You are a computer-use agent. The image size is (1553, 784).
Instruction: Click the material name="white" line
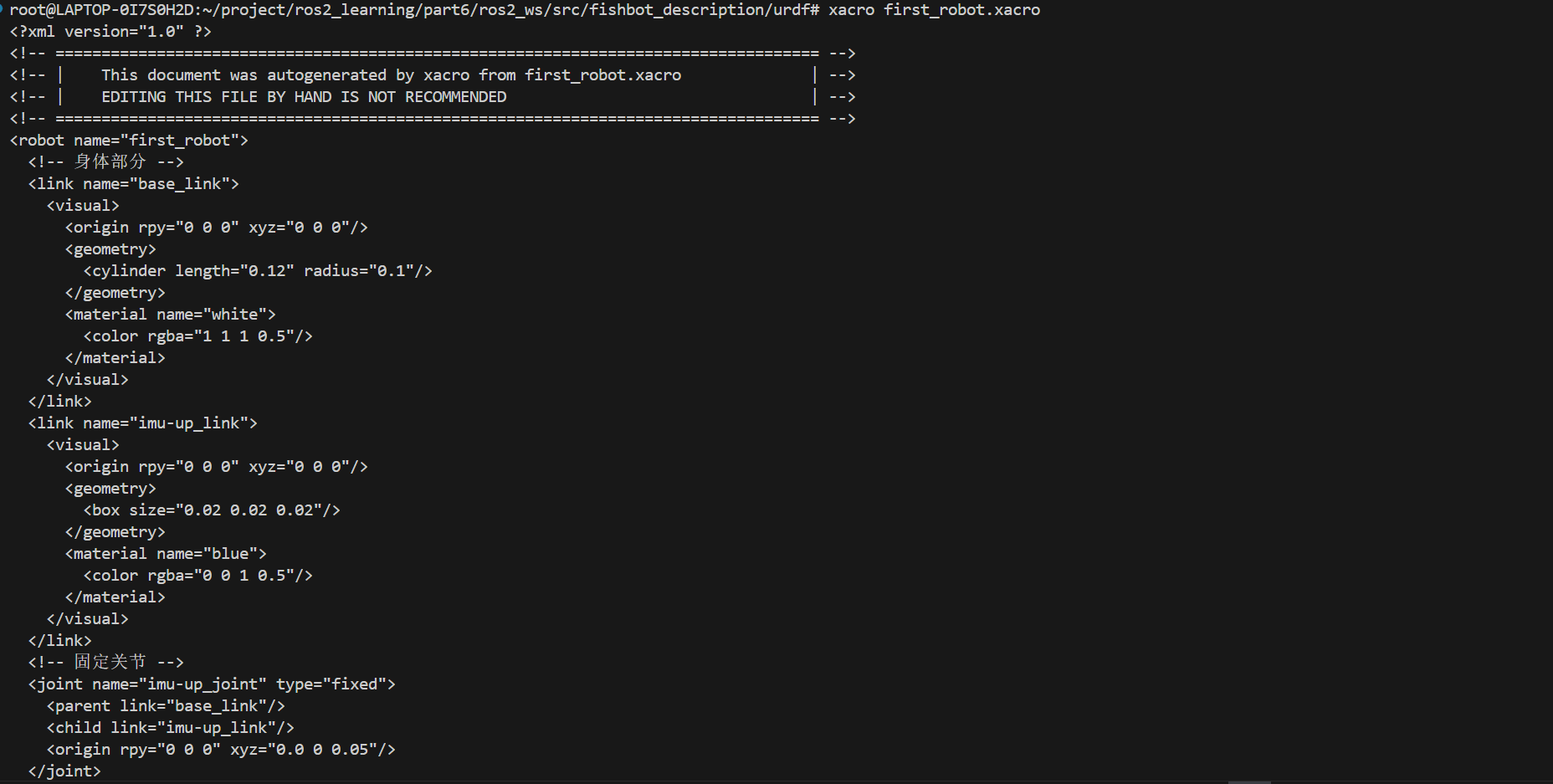coord(171,315)
